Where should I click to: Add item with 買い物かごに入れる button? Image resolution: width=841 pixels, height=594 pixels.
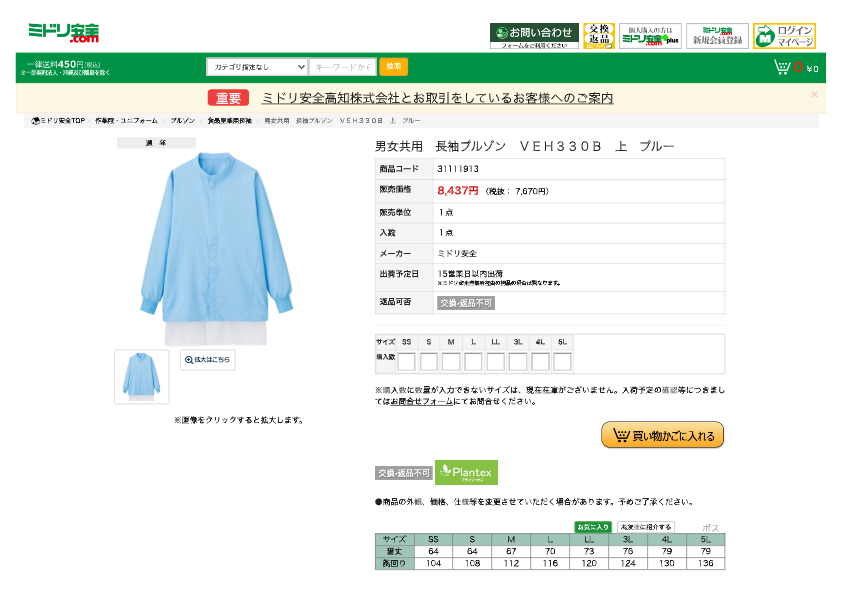click(x=662, y=435)
